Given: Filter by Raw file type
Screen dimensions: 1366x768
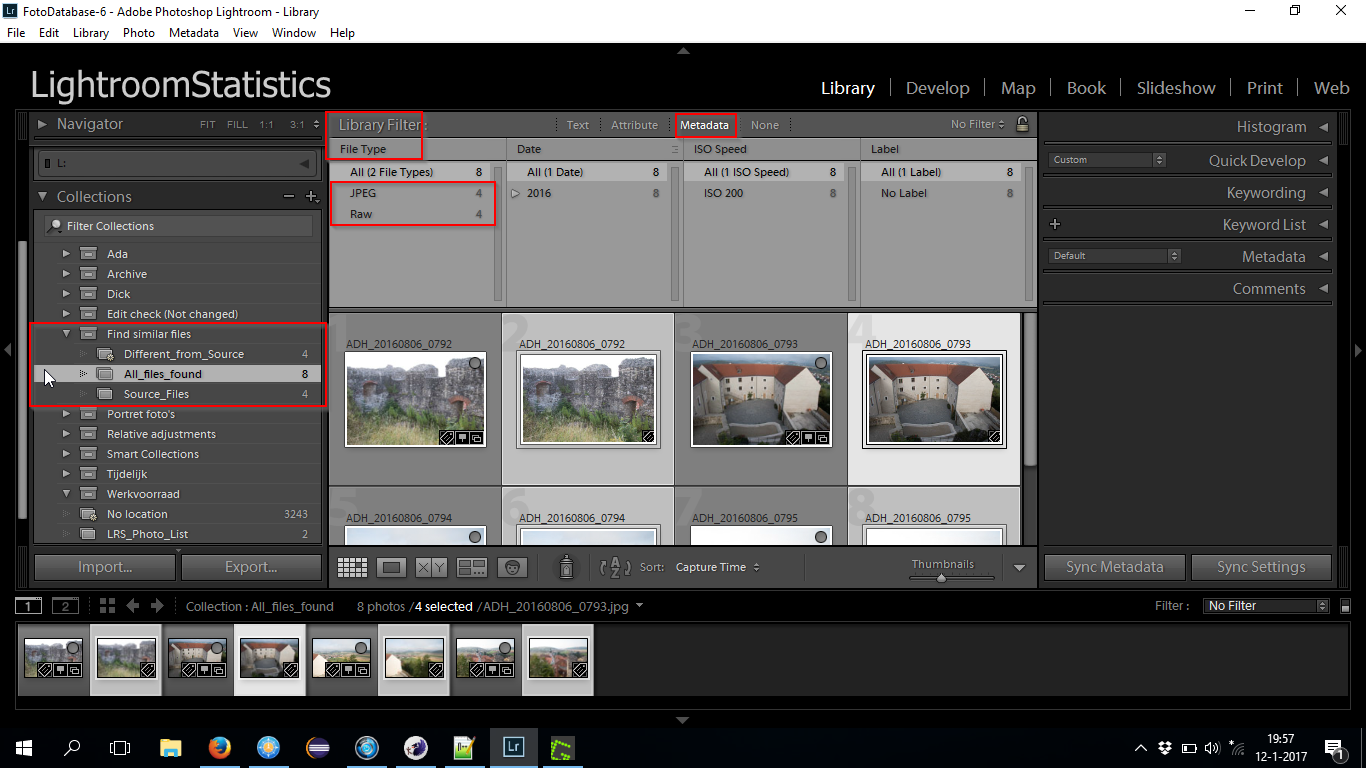Looking at the screenshot, I should tap(416, 214).
